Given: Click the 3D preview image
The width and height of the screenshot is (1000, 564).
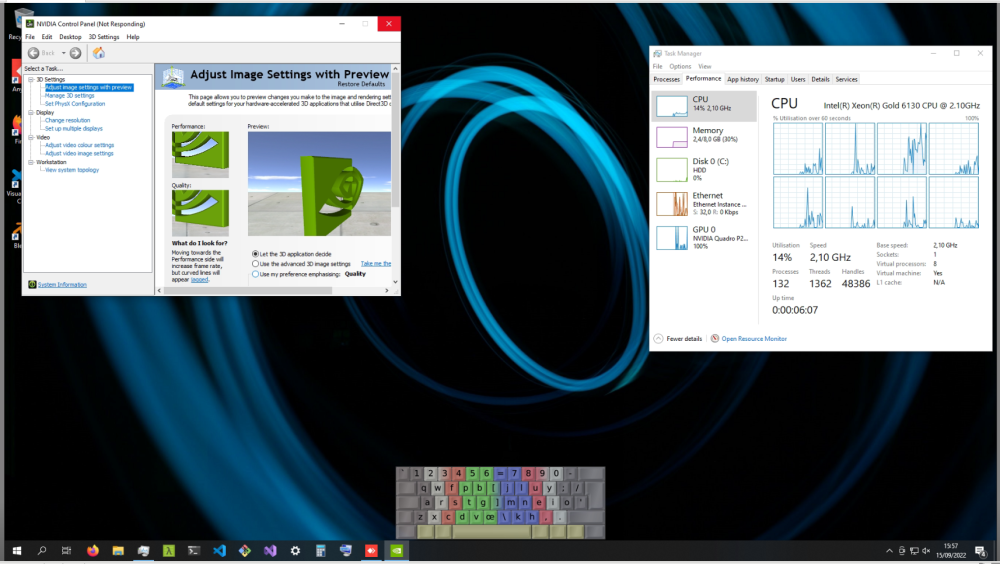Looking at the screenshot, I should [x=319, y=184].
